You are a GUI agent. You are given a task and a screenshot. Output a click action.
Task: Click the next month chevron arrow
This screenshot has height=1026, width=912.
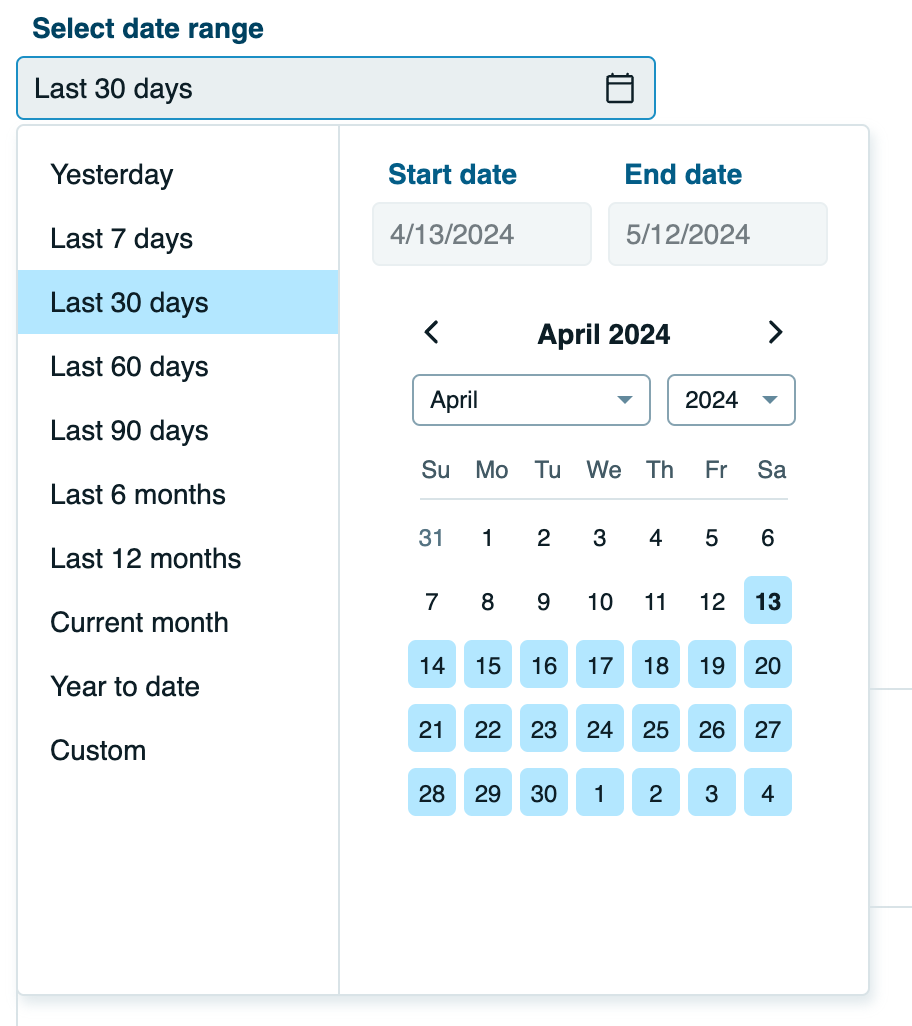pyautogui.click(x=775, y=333)
